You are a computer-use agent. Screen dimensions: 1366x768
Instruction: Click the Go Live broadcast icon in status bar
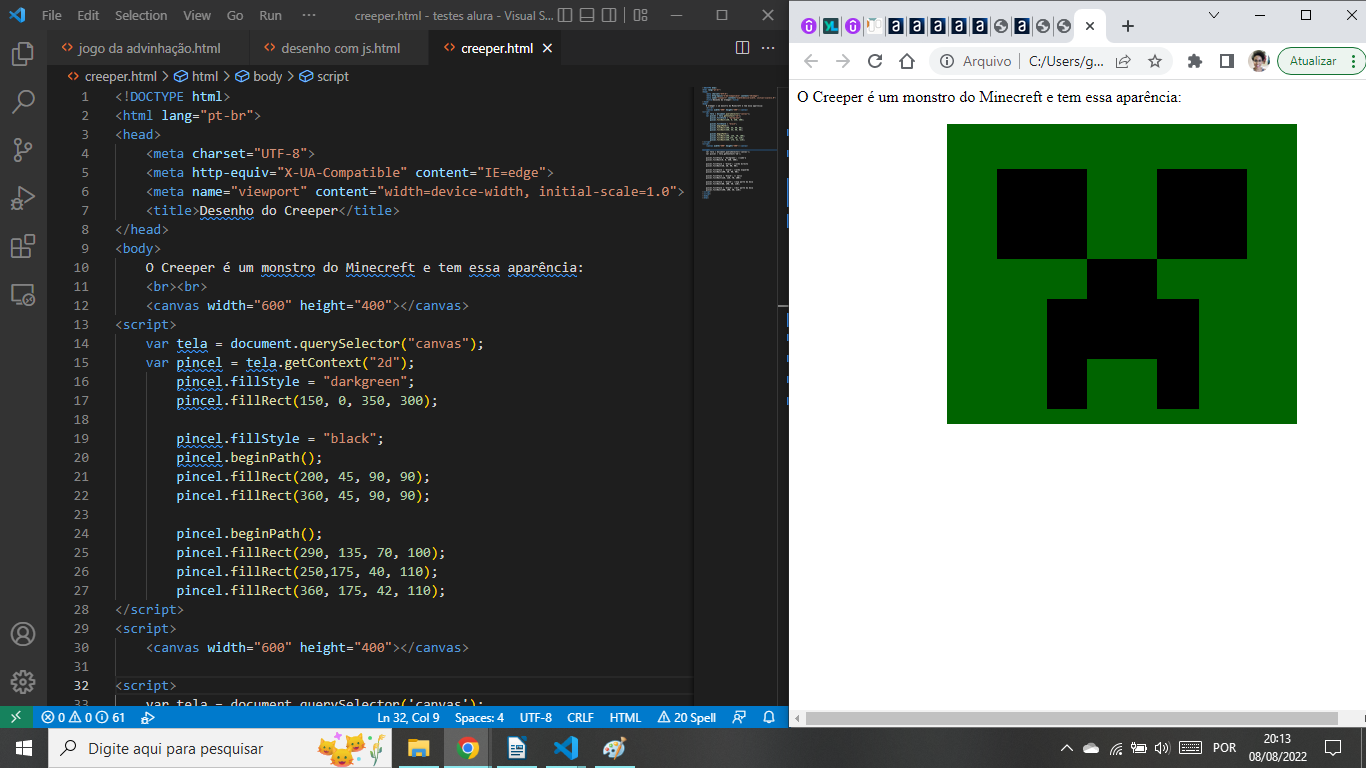pyautogui.click(x=148, y=717)
